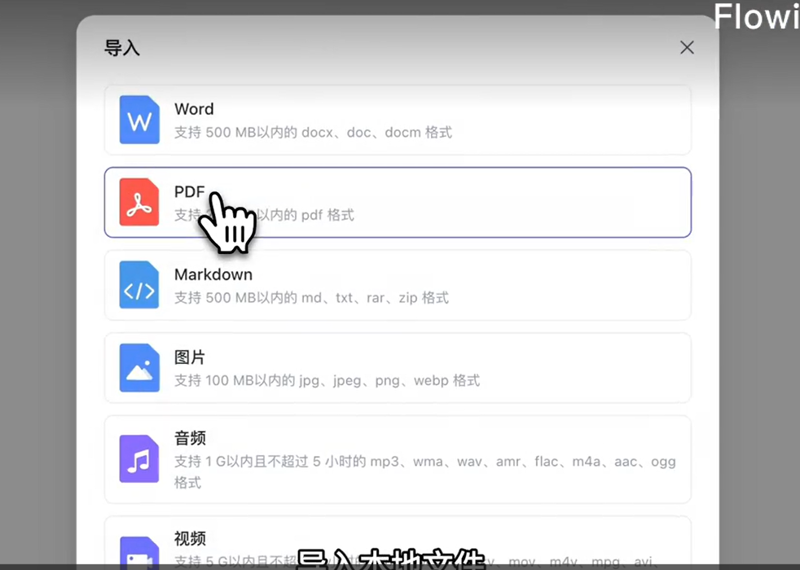Select the 音频 import option title
Screen dimensions: 800x570
189,438
